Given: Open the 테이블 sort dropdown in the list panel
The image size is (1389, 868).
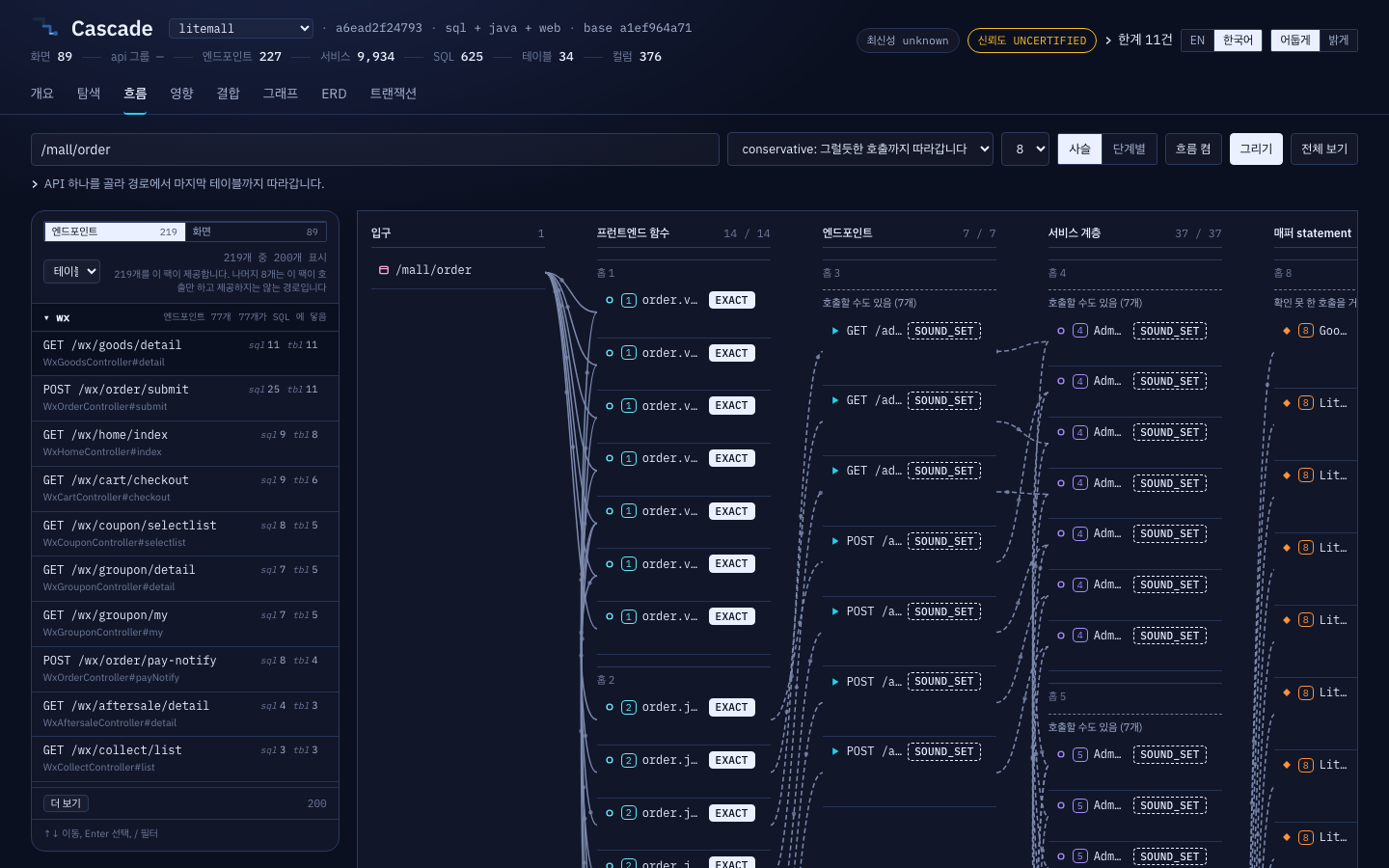Looking at the screenshot, I should point(71,272).
